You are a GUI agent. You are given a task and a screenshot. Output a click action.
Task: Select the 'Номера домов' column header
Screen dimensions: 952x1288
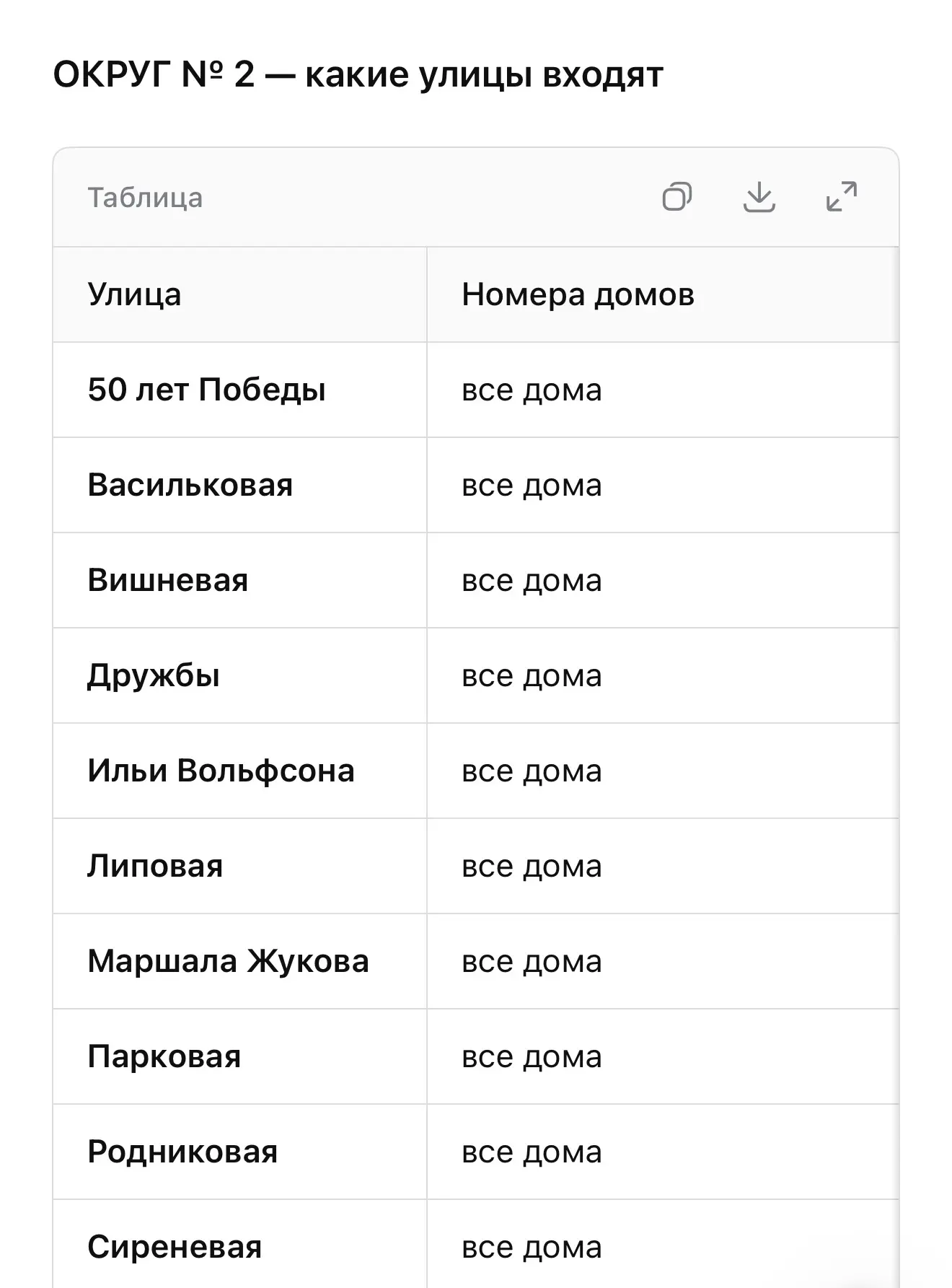[578, 294]
